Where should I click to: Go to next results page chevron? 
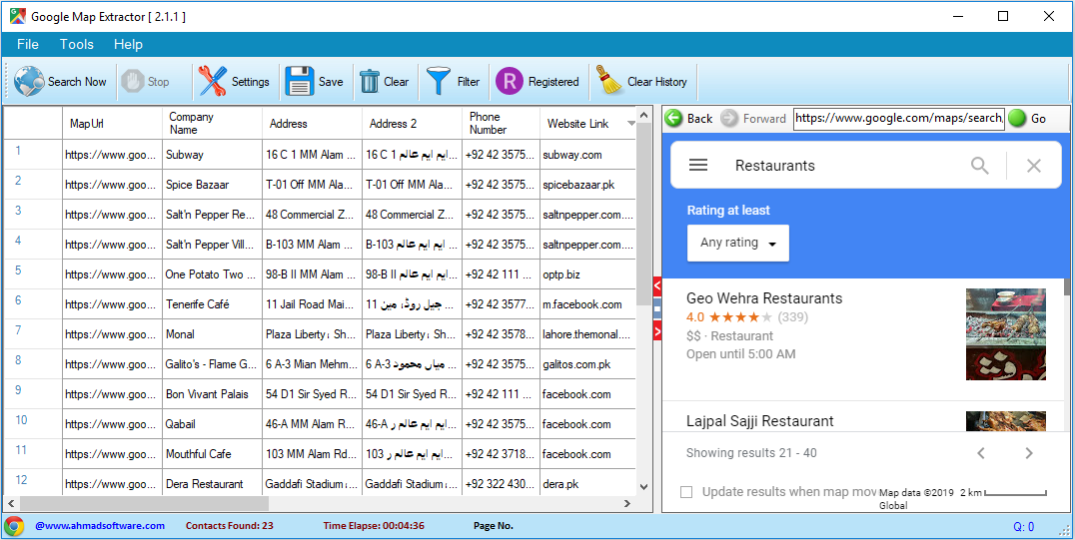[1029, 453]
